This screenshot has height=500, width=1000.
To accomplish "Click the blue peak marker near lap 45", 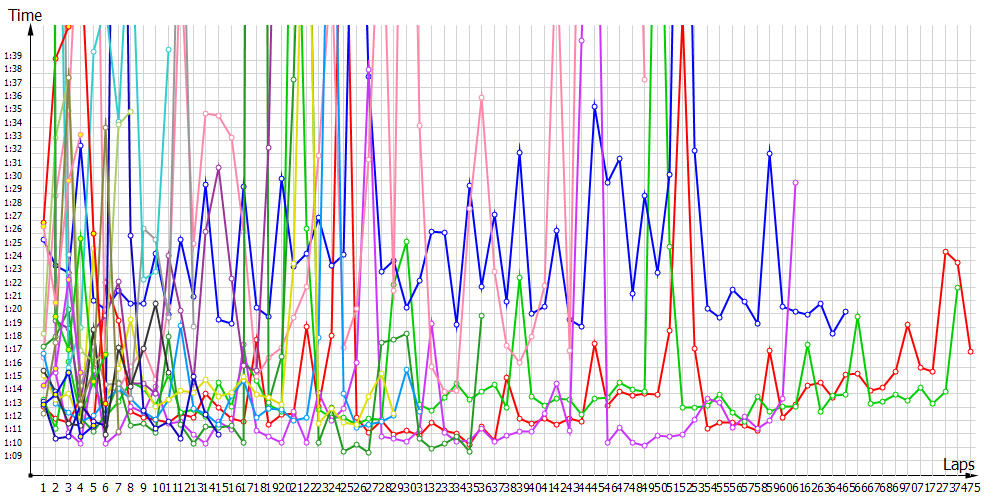I will 595,106.
